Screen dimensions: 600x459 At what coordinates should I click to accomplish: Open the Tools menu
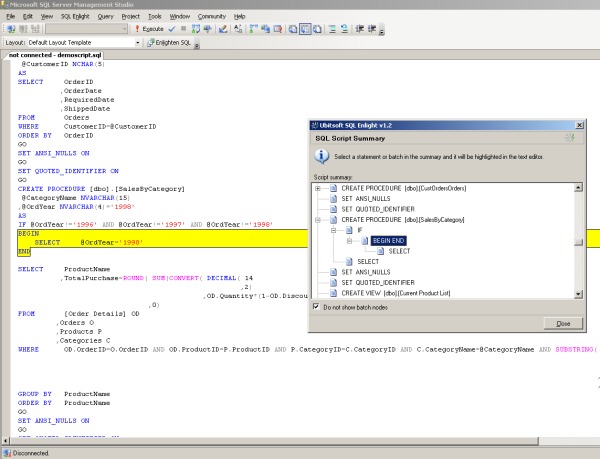(155, 16)
